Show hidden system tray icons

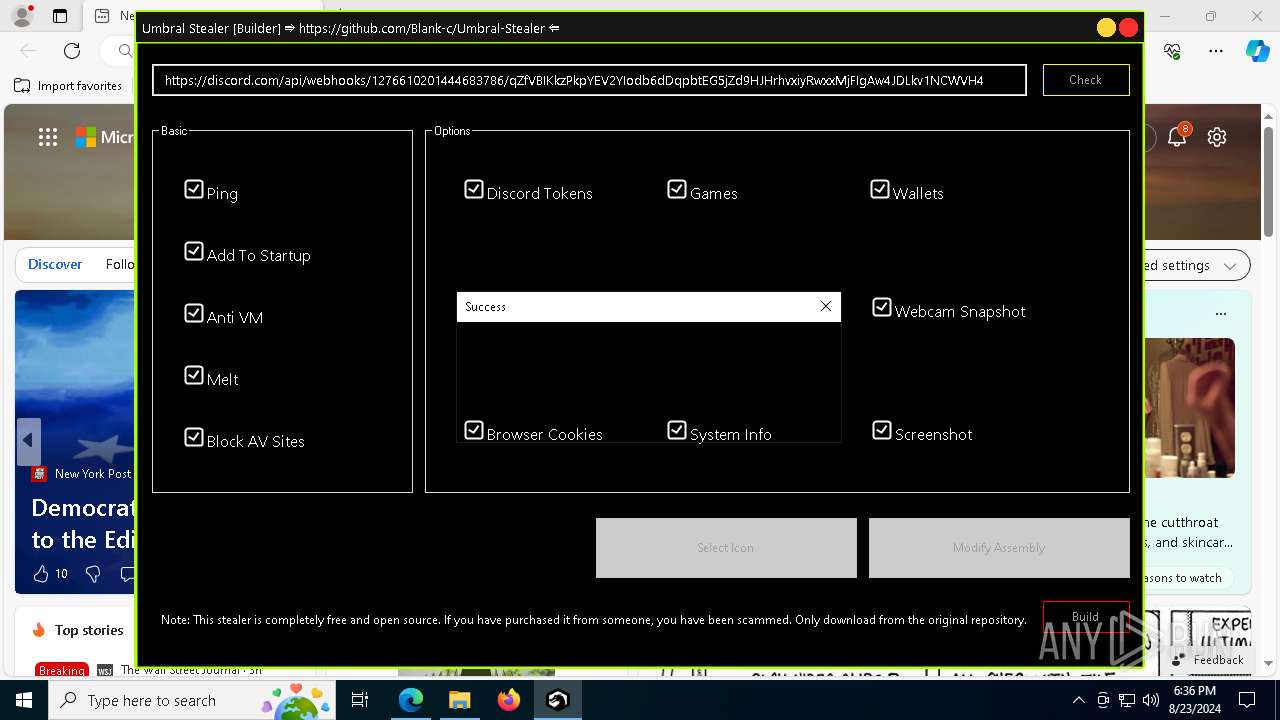coord(1078,700)
